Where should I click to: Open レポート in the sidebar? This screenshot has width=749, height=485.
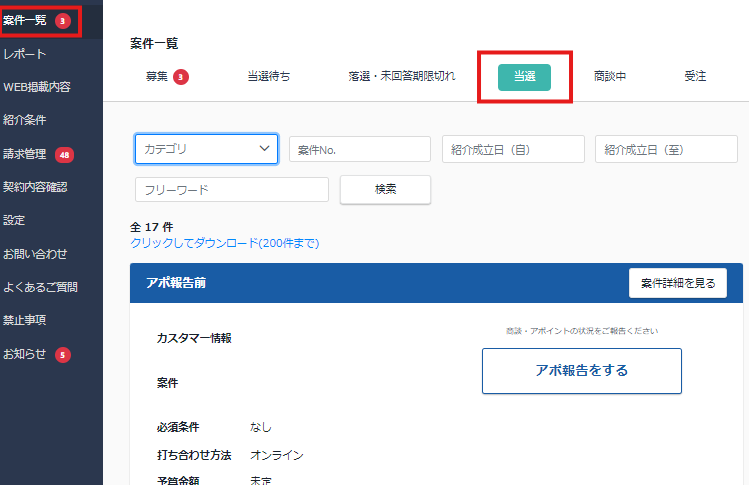click(x=25, y=54)
